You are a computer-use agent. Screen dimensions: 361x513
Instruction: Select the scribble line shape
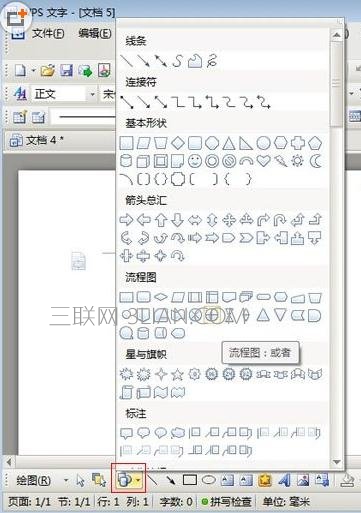pos(212,61)
